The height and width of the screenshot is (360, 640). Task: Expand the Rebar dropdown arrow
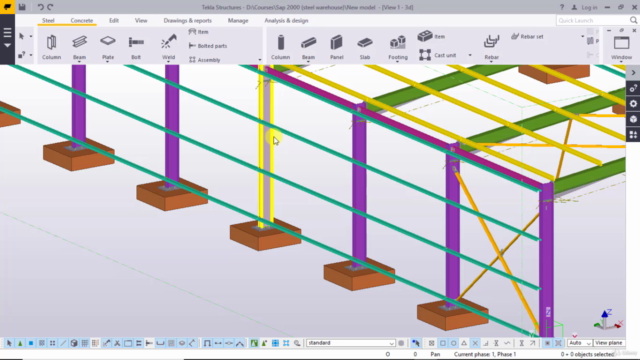tap(491, 62)
